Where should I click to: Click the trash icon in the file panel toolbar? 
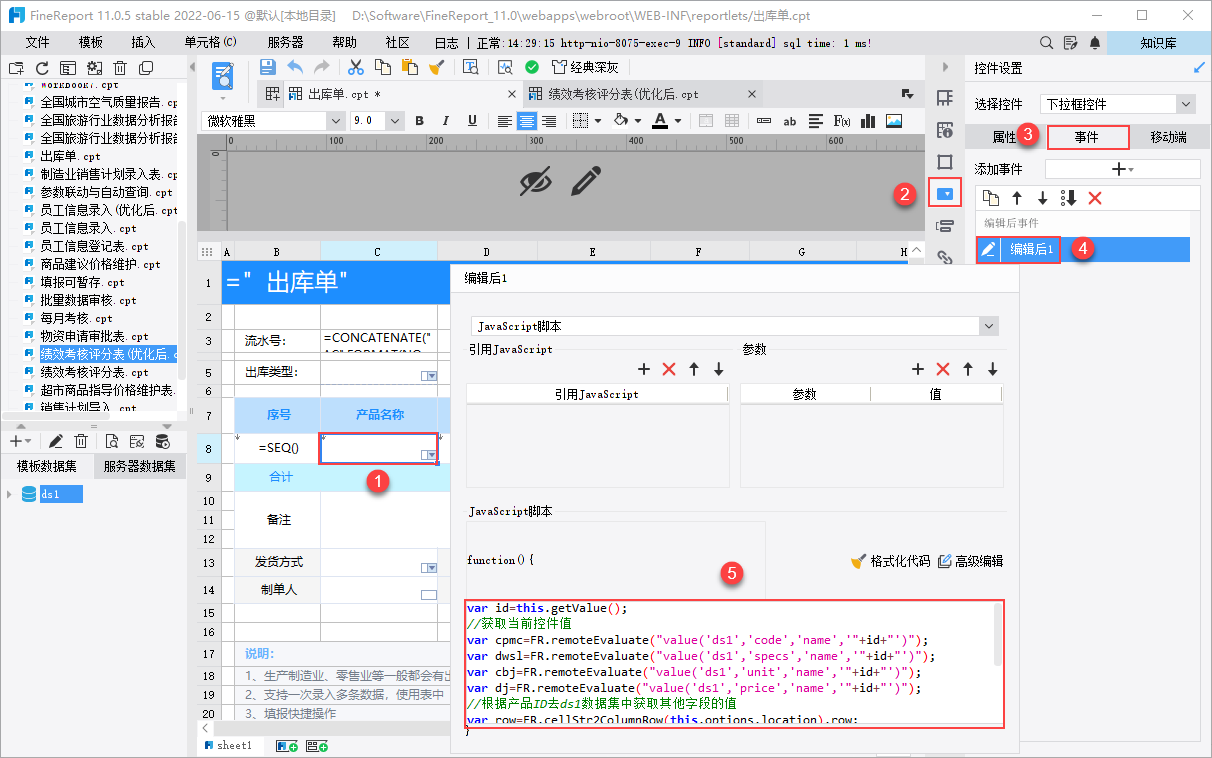tap(120, 68)
